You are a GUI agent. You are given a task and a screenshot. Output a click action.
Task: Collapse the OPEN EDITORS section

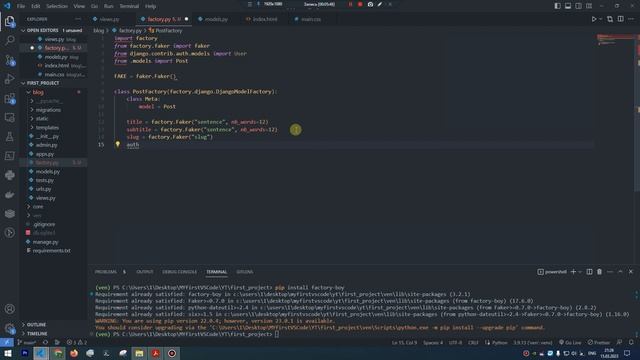tap(53, 30)
